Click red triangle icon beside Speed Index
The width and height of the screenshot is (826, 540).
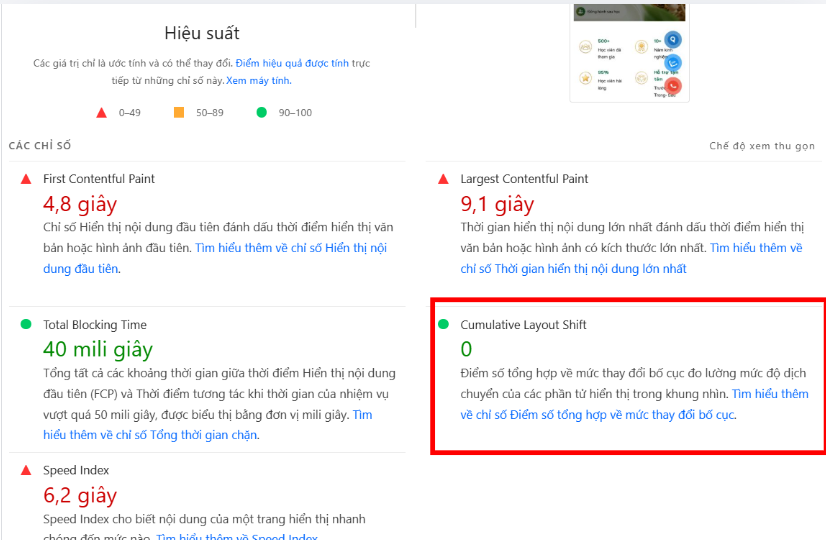click(26, 470)
